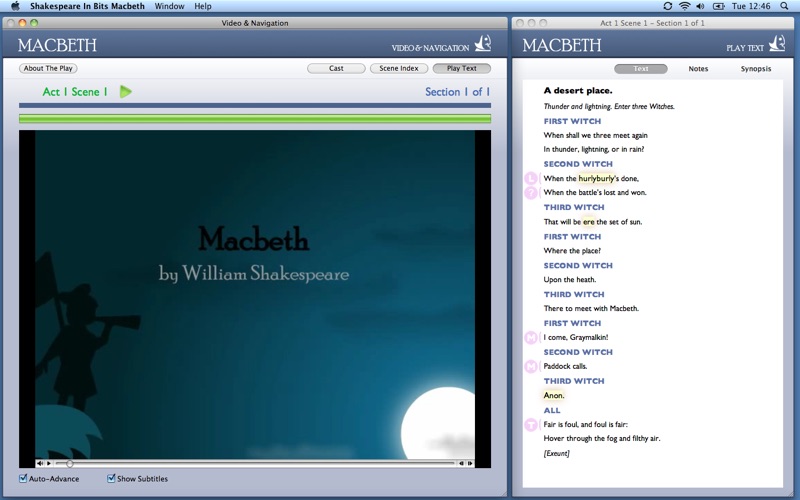Toggle the Show Subtitles checkbox
The height and width of the screenshot is (500, 800).
tap(111, 478)
